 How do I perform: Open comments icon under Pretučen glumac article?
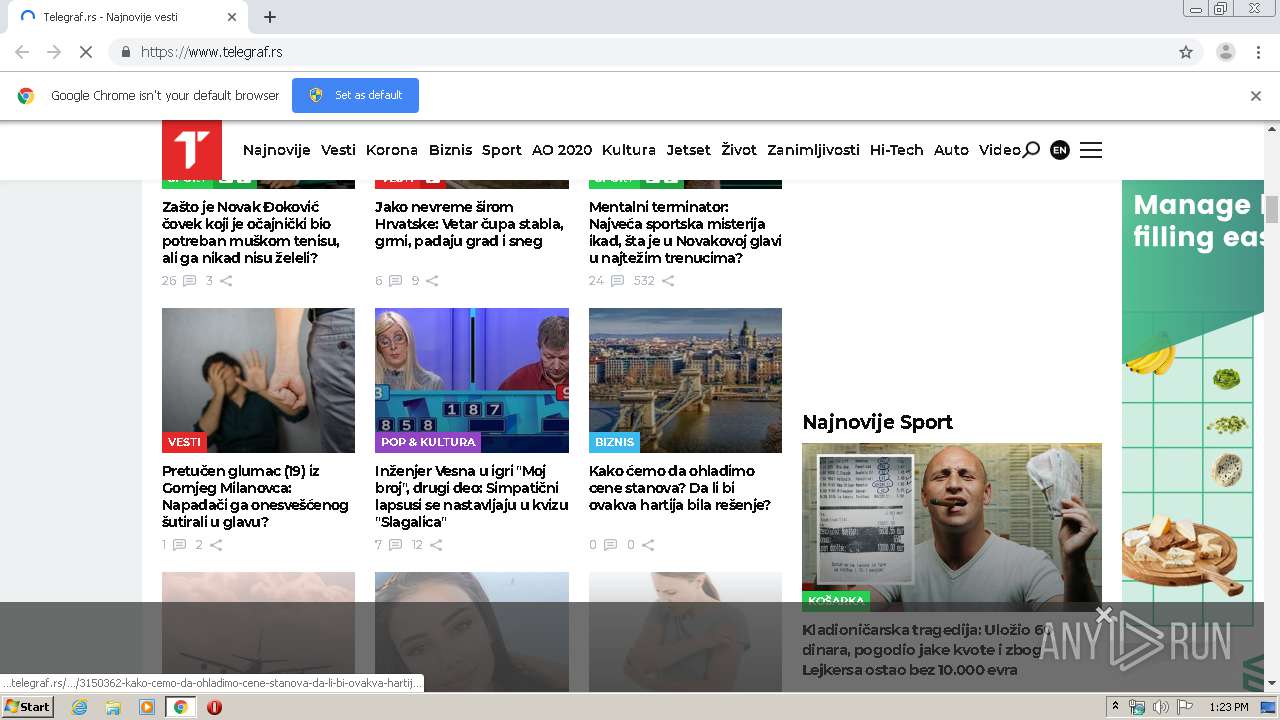179,545
